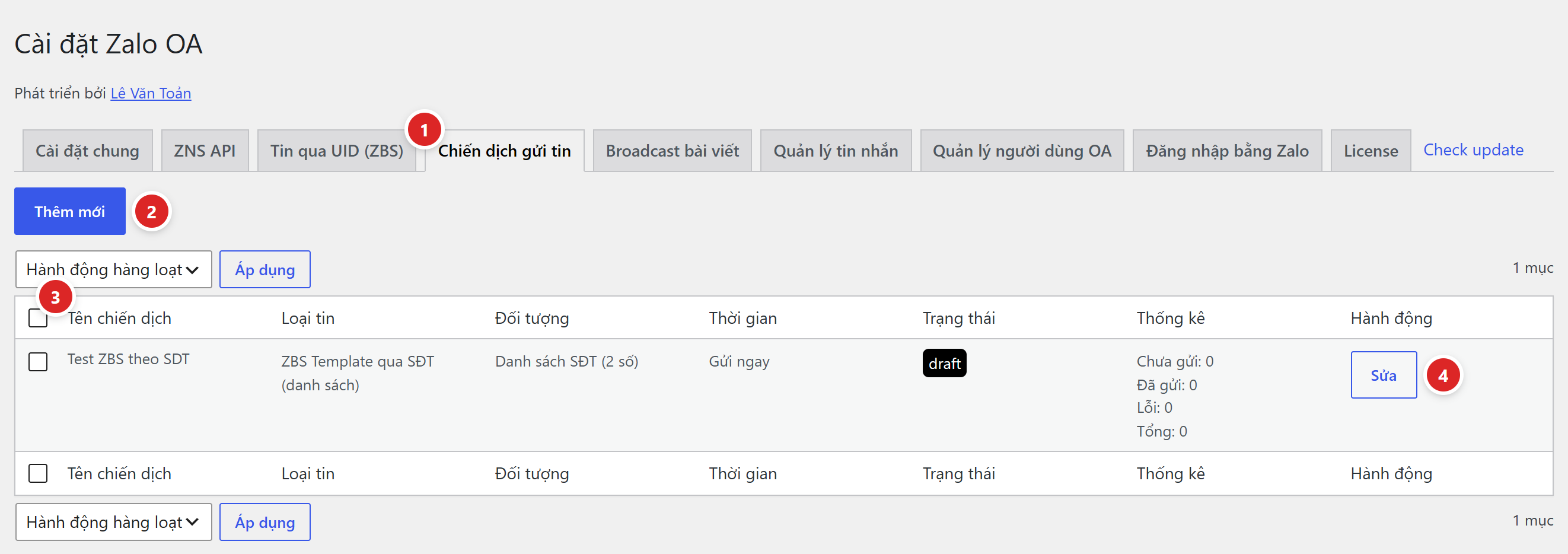Click header column Loại tin
The width and height of the screenshot is (1568, 554).
point(308,318)
